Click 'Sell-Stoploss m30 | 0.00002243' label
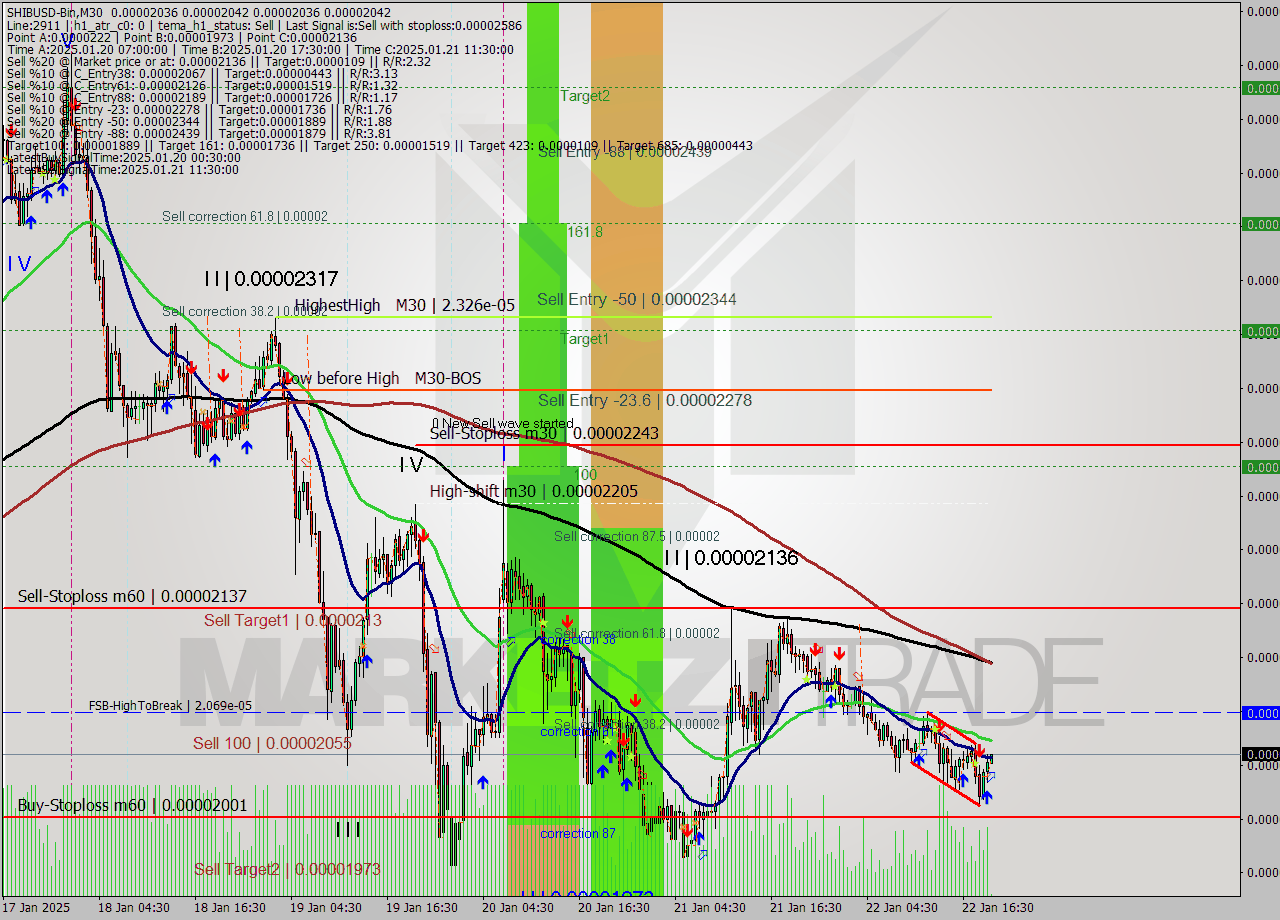Viewport: 1280px width, 920px height. point(544,433)
